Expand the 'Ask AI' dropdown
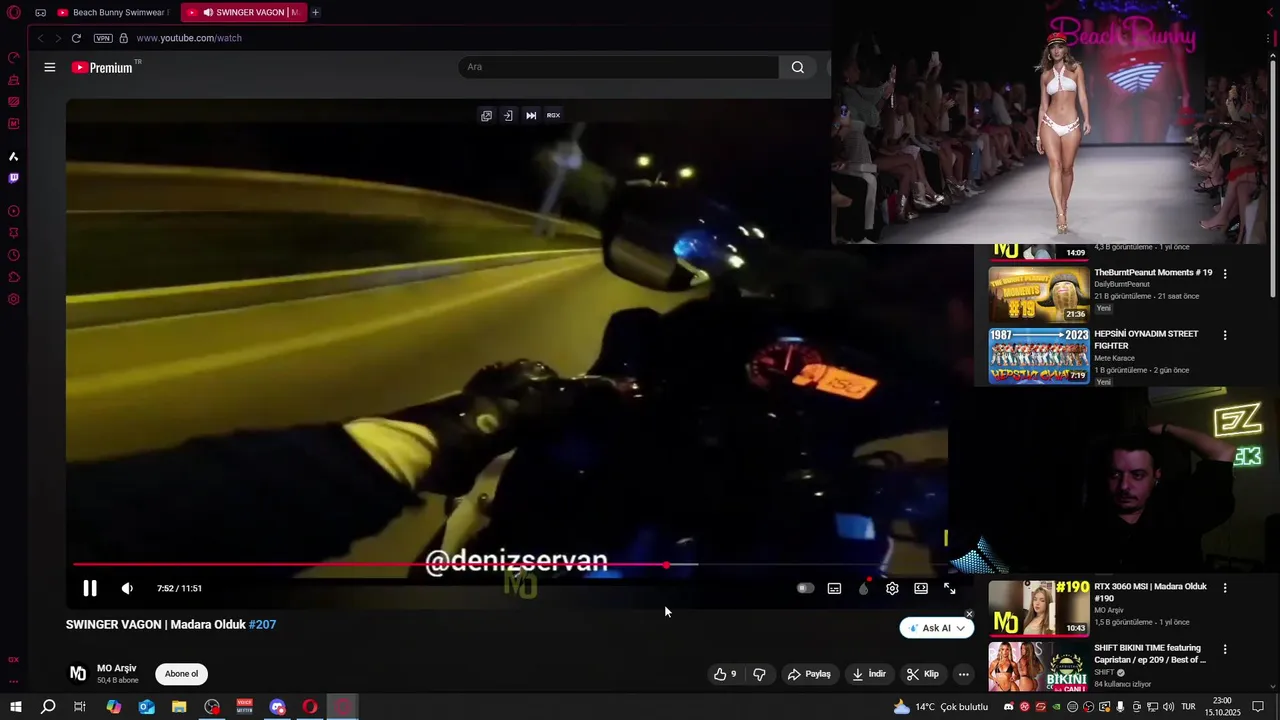The width and height of the screenshot is (1280, 720). [960, 628]
